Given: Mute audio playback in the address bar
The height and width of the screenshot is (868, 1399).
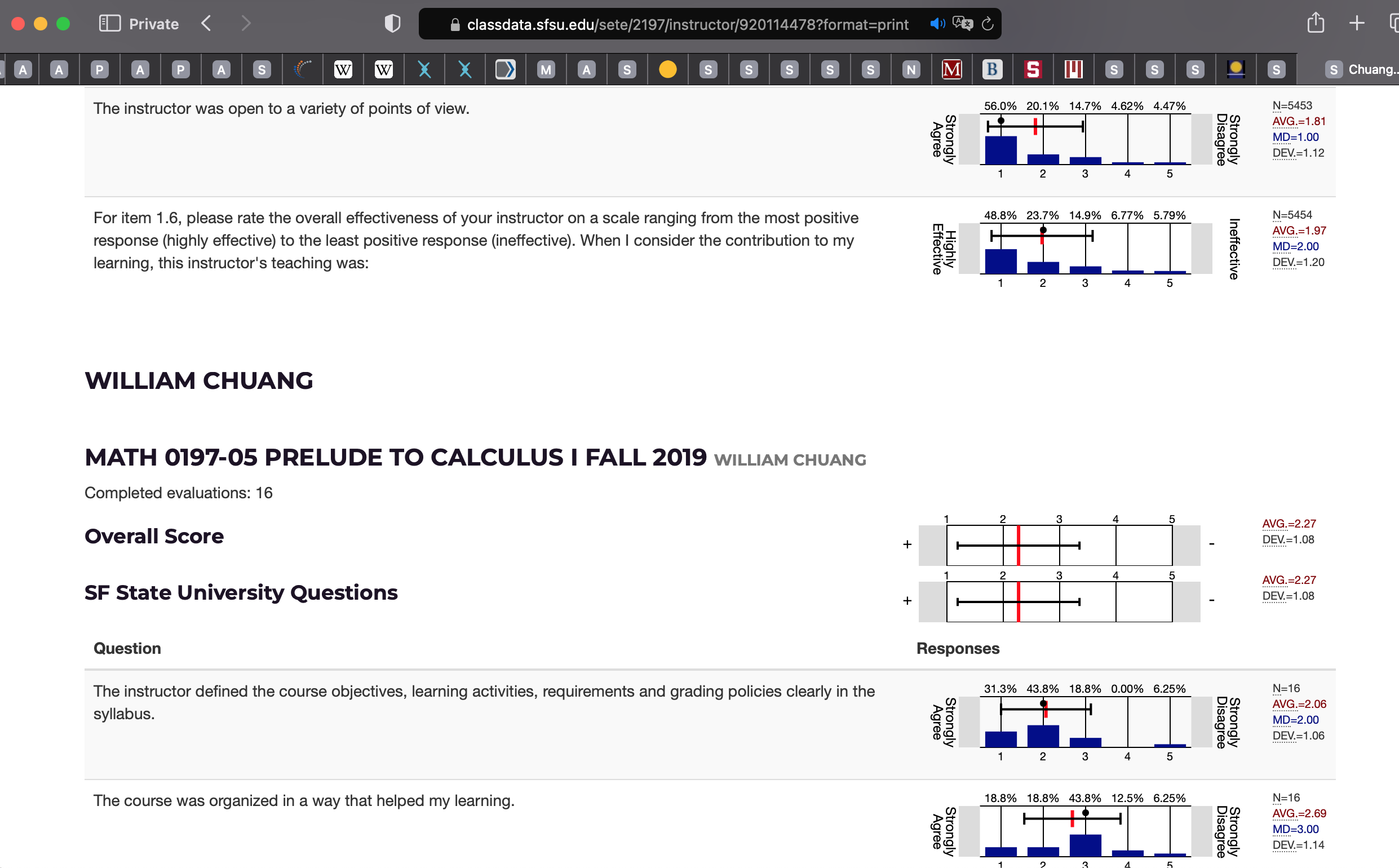Looking at the screenshot, I should pos(937,23).
